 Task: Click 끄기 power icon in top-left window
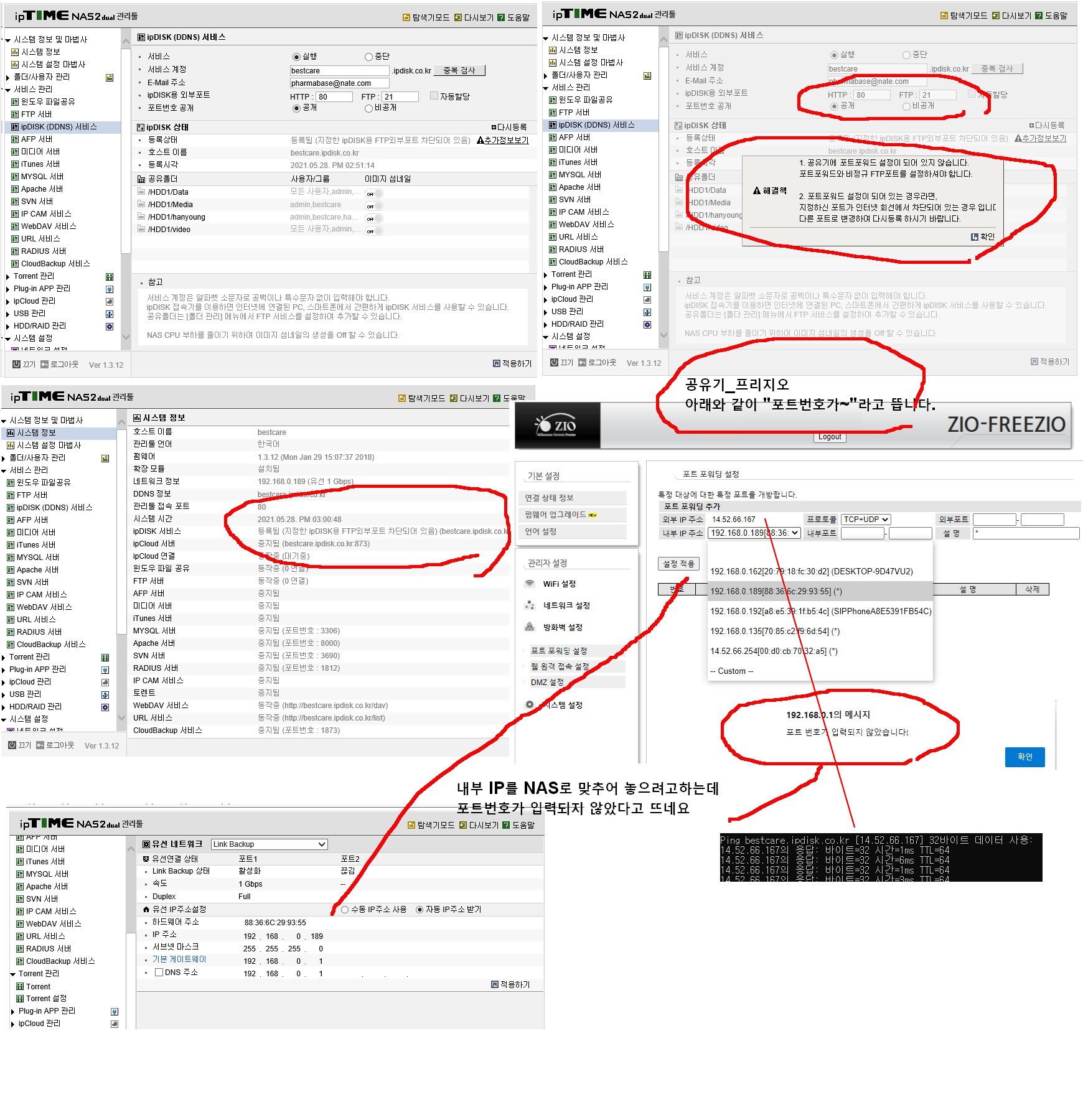coord(16,365)
